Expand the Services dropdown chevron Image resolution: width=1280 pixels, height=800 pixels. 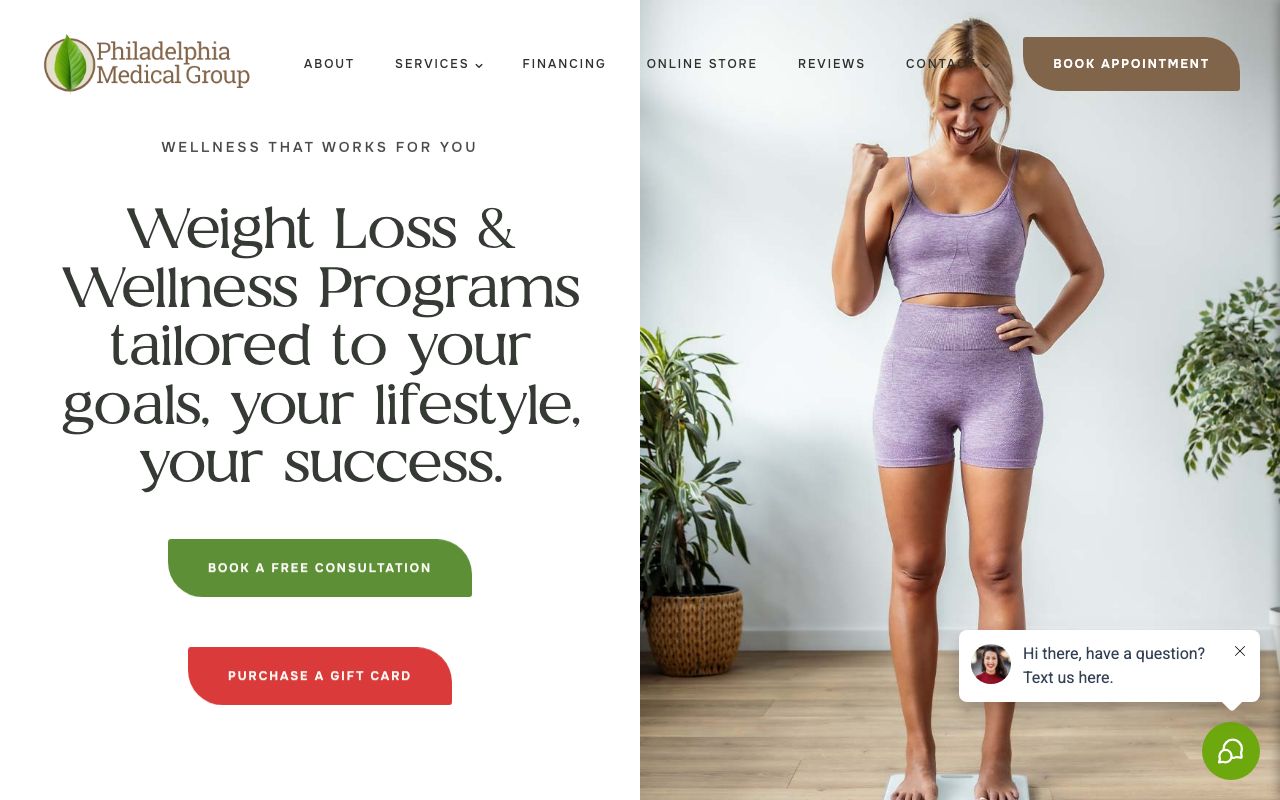(x=479, y=65)
